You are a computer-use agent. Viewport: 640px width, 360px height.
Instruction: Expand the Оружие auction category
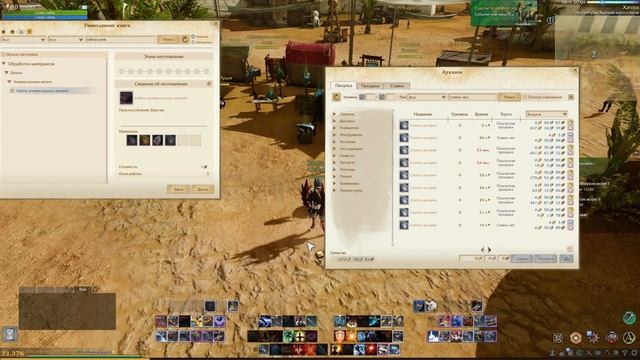pos(335,114)
